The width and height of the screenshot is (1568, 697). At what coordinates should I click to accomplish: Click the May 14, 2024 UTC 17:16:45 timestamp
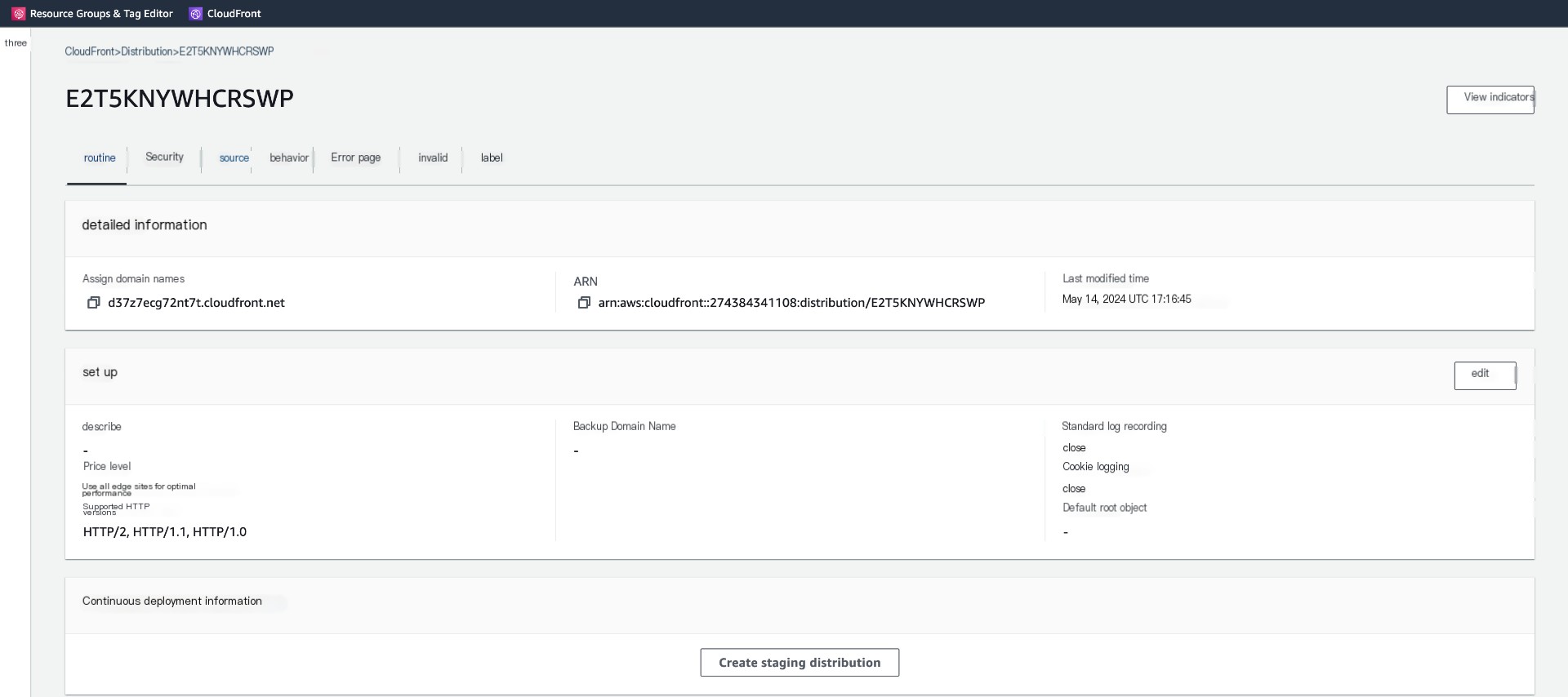coord(1126,300)
